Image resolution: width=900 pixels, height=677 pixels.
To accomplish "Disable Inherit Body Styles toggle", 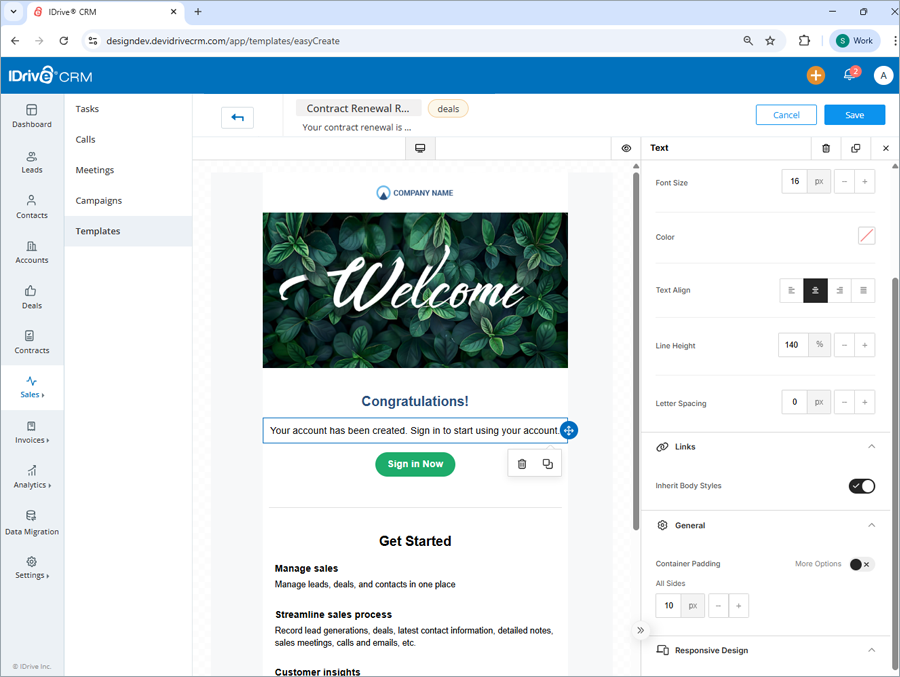I will coord(861,485).
